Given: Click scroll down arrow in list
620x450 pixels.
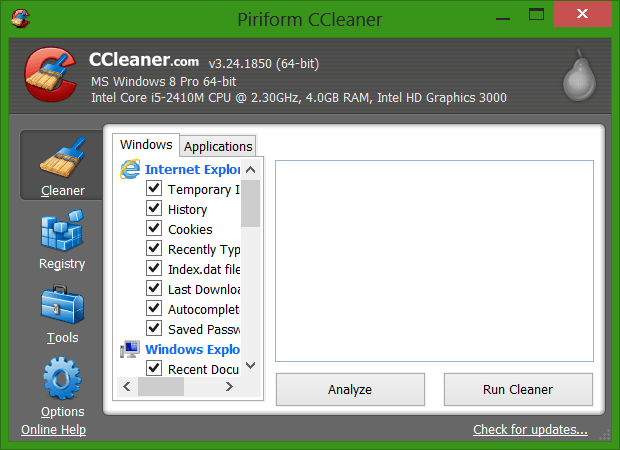Looking at the screenshot, I should click(x=250, y=365).
